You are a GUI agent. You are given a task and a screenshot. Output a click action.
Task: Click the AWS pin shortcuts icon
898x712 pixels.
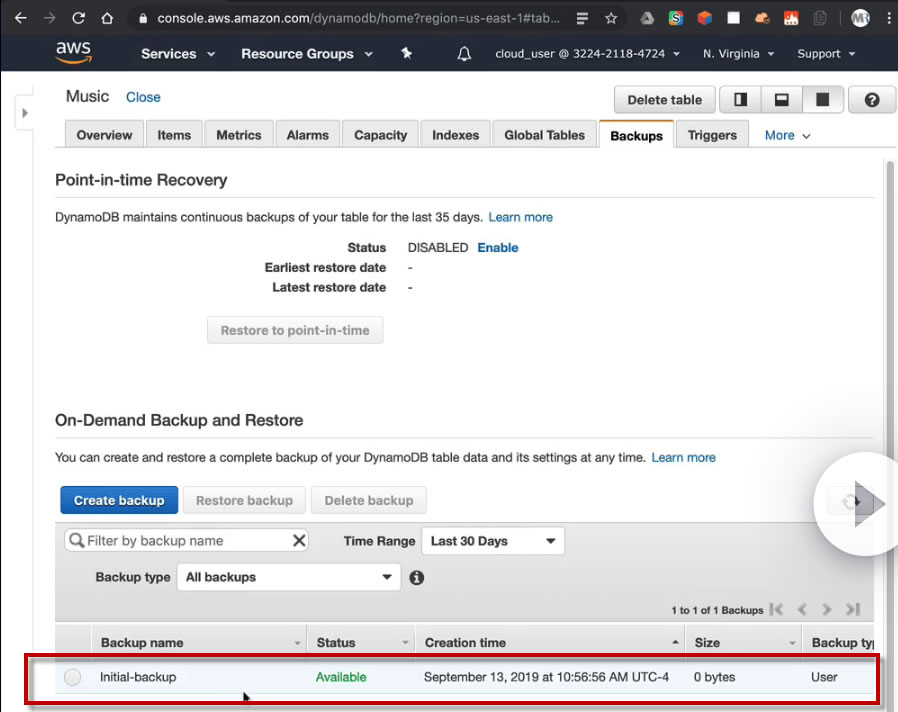click(407, 53)
